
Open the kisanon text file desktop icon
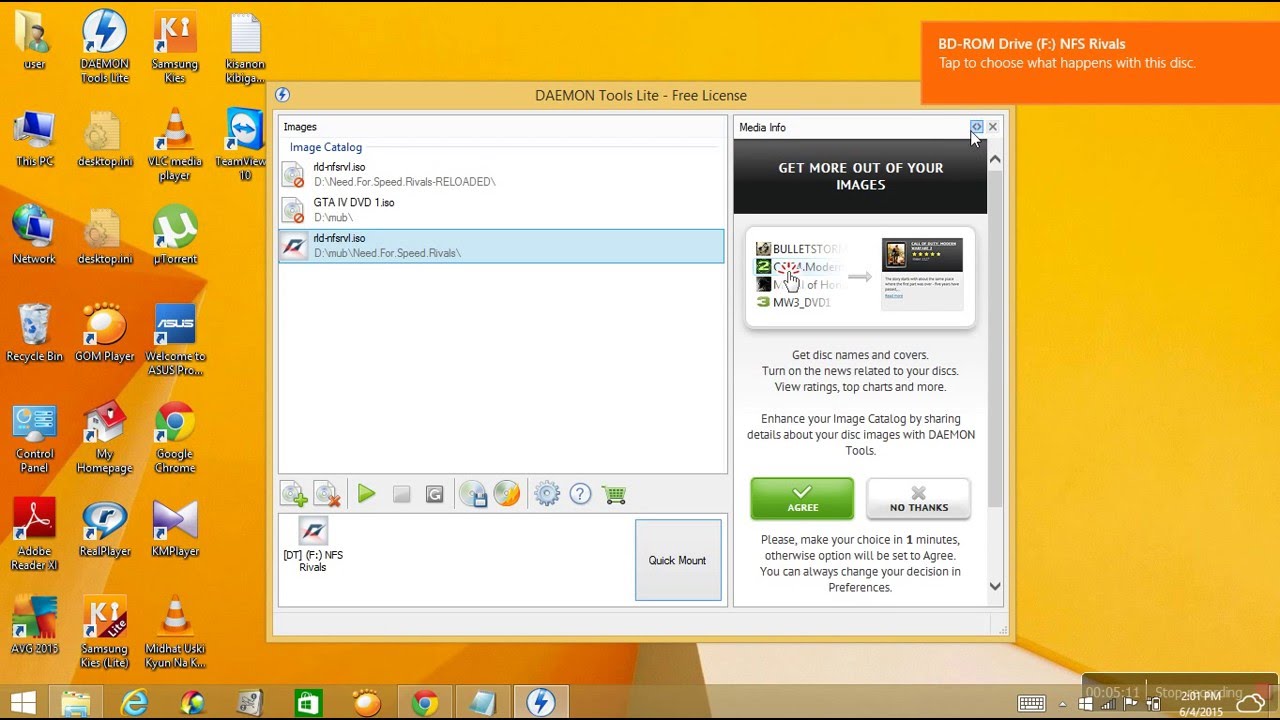coord(244,47)
